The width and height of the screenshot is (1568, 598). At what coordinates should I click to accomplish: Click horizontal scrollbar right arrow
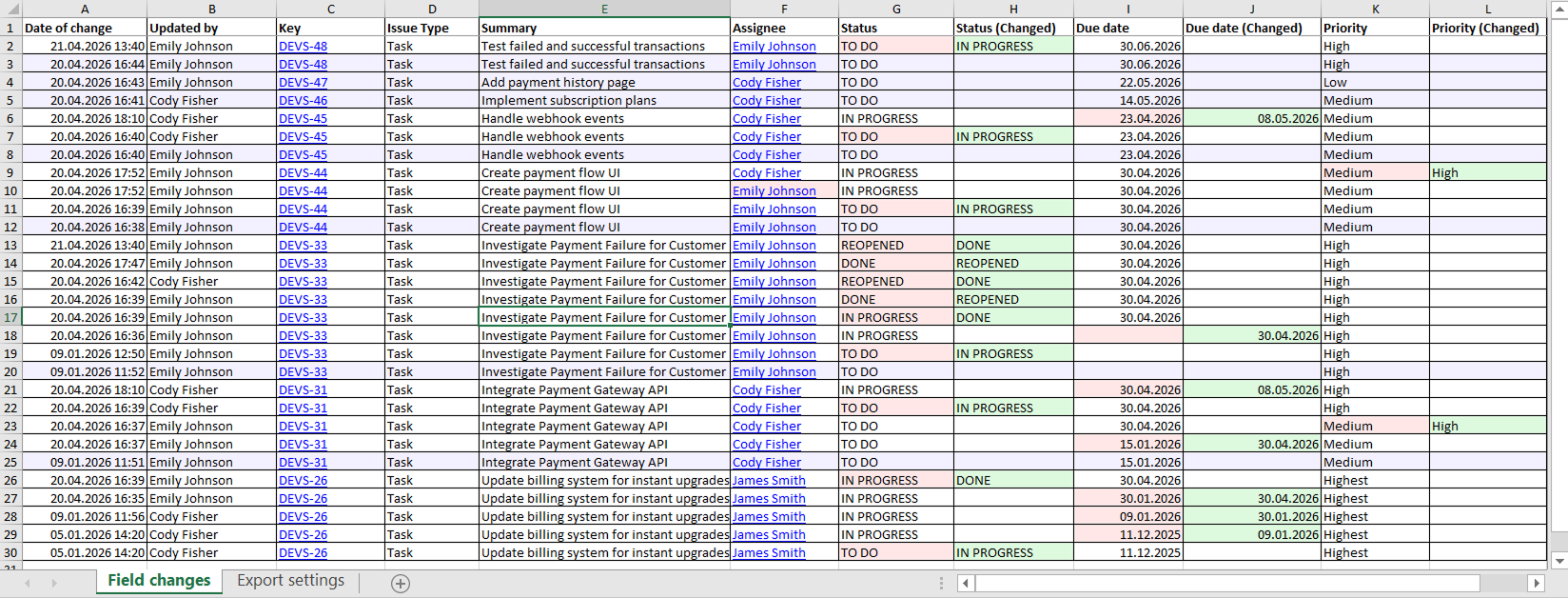point(1536,583)
